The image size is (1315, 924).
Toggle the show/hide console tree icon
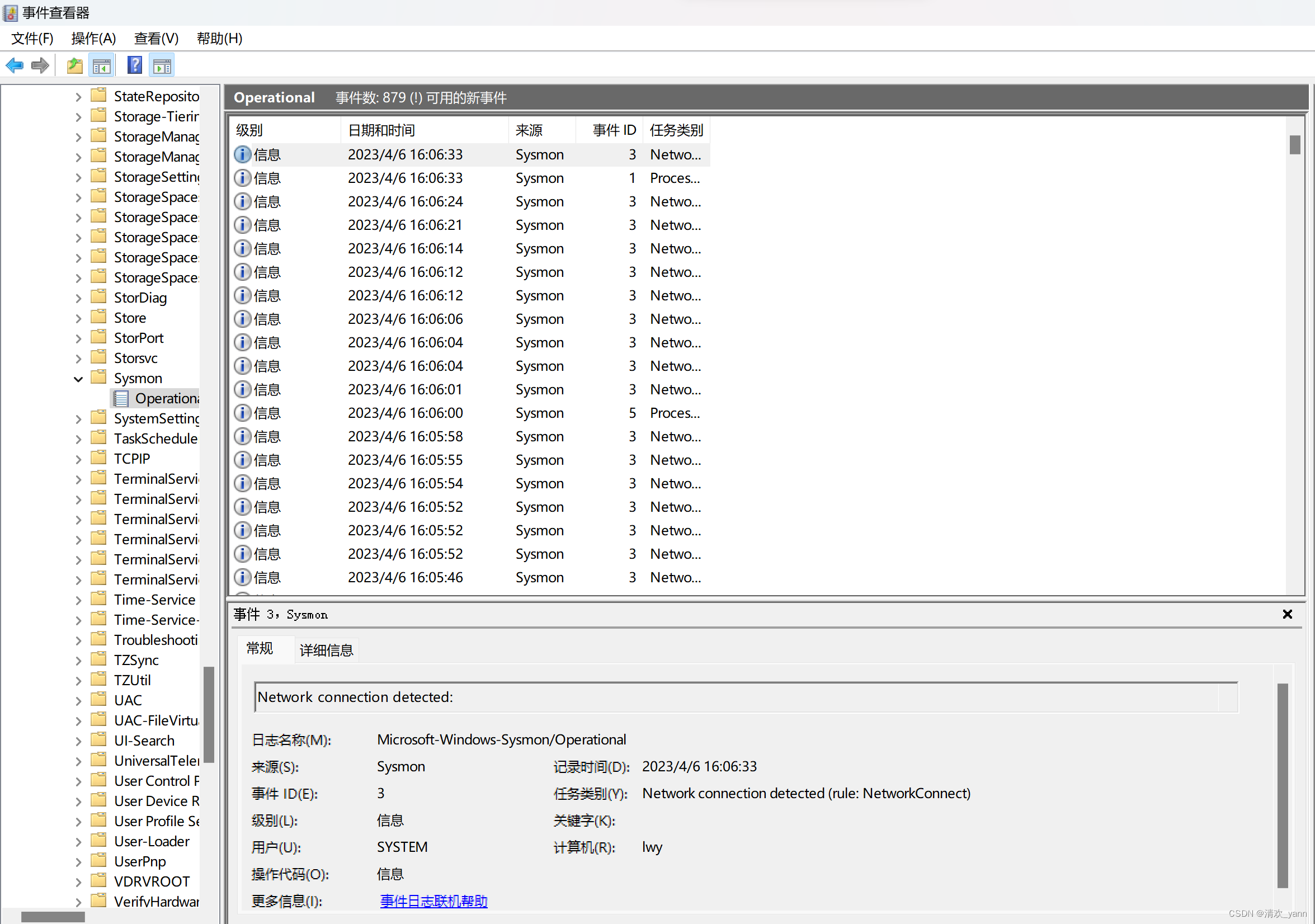coord(102,66)
